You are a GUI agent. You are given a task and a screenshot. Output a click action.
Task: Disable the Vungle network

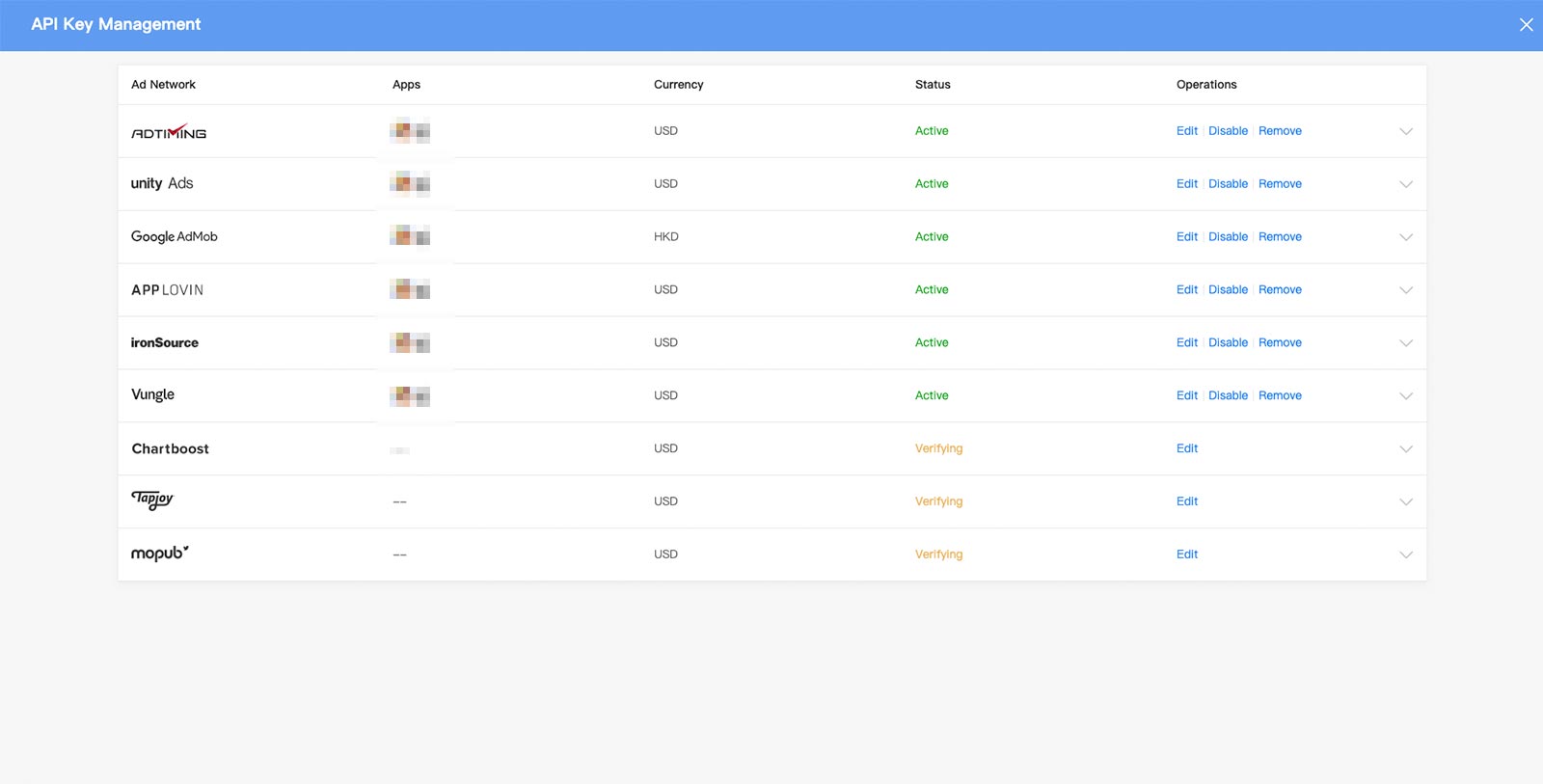click(x=1228, y=396)
